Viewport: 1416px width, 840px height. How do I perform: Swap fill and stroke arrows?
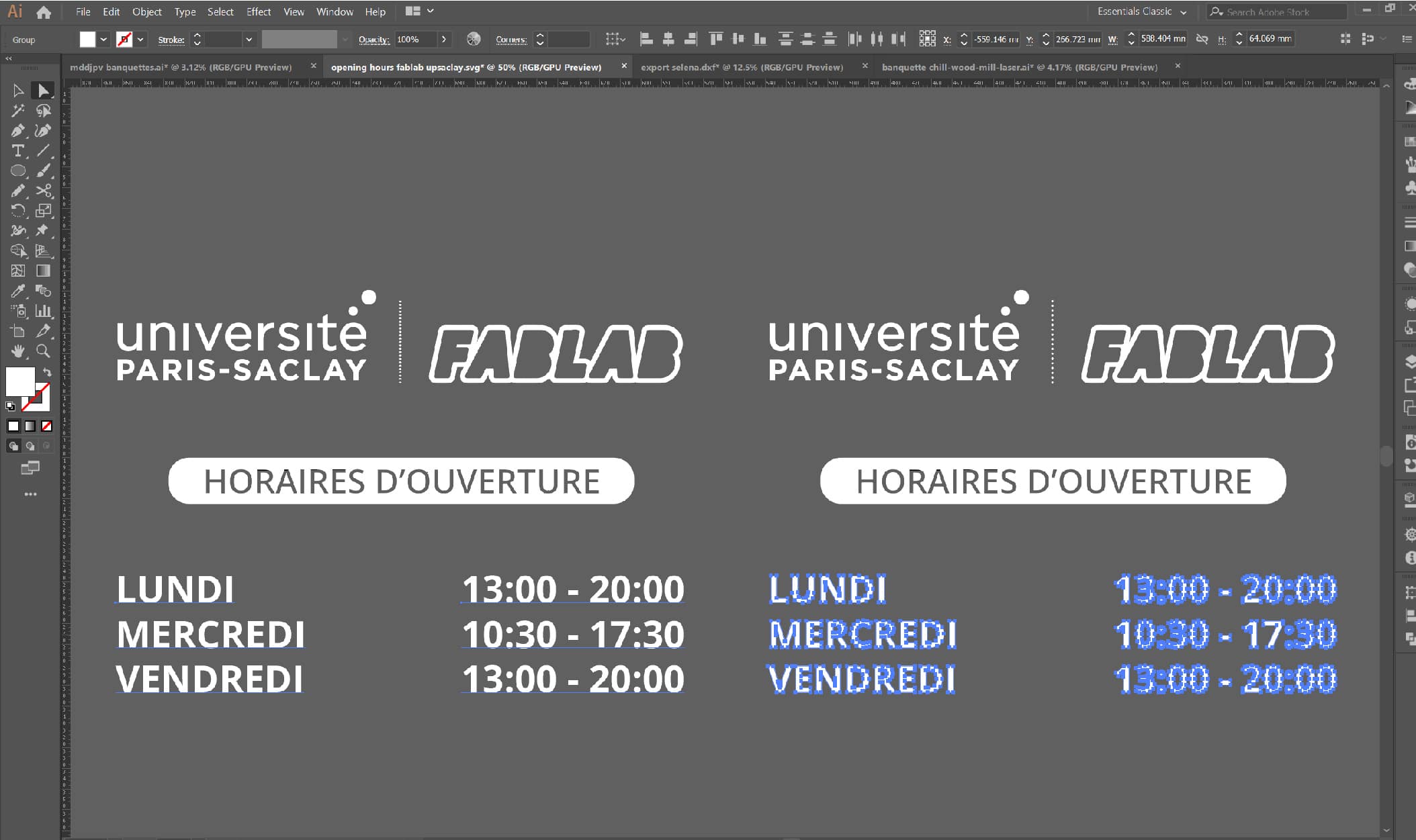click(x=47, y=371)
